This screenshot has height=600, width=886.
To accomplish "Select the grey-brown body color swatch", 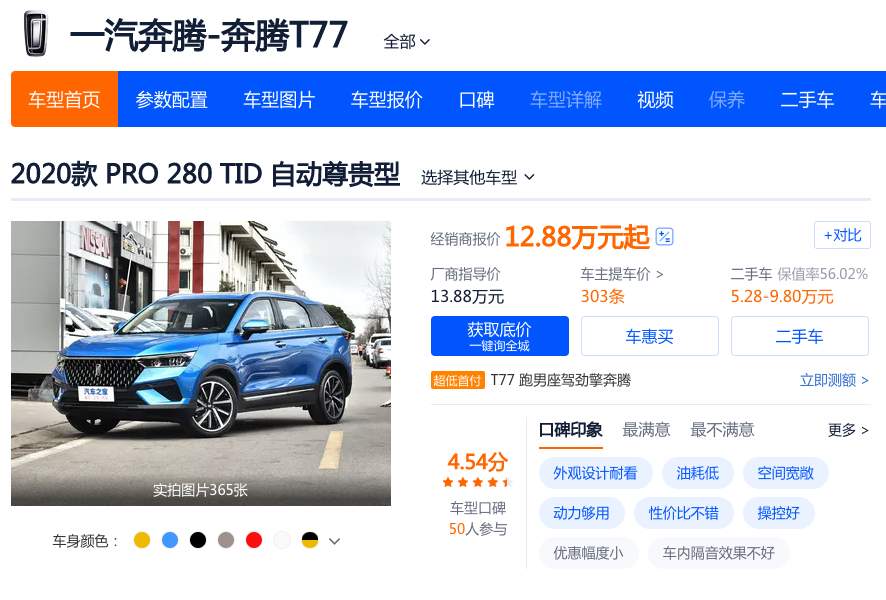I will pos(226,540).
